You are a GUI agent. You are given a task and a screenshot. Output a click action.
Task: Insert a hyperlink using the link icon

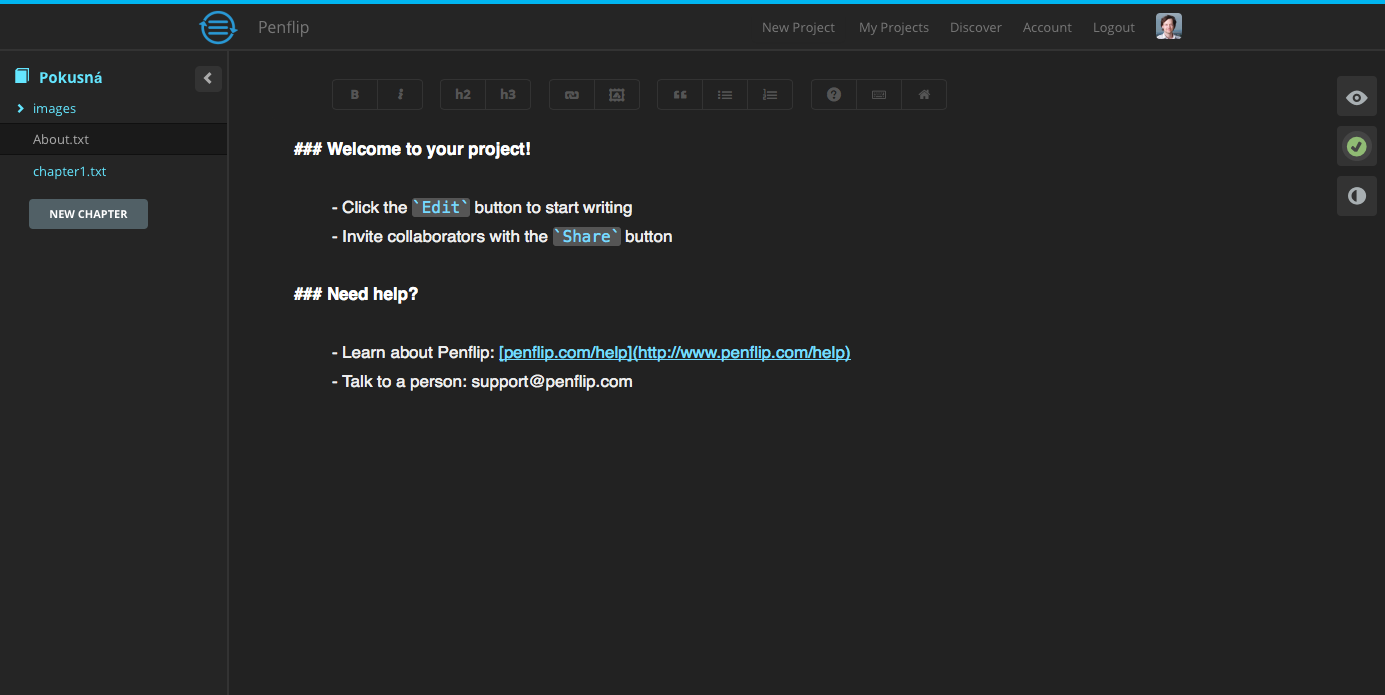pos(572,94)
